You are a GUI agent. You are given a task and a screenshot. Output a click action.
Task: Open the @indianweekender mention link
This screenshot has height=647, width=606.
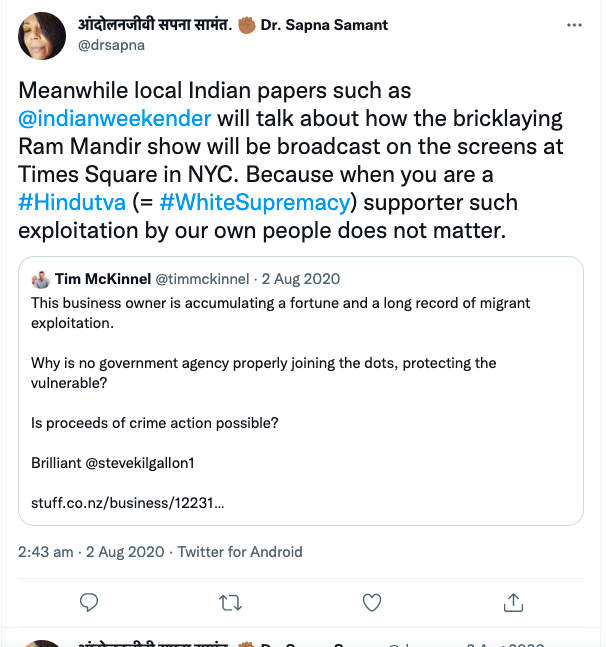pos(115,118)
